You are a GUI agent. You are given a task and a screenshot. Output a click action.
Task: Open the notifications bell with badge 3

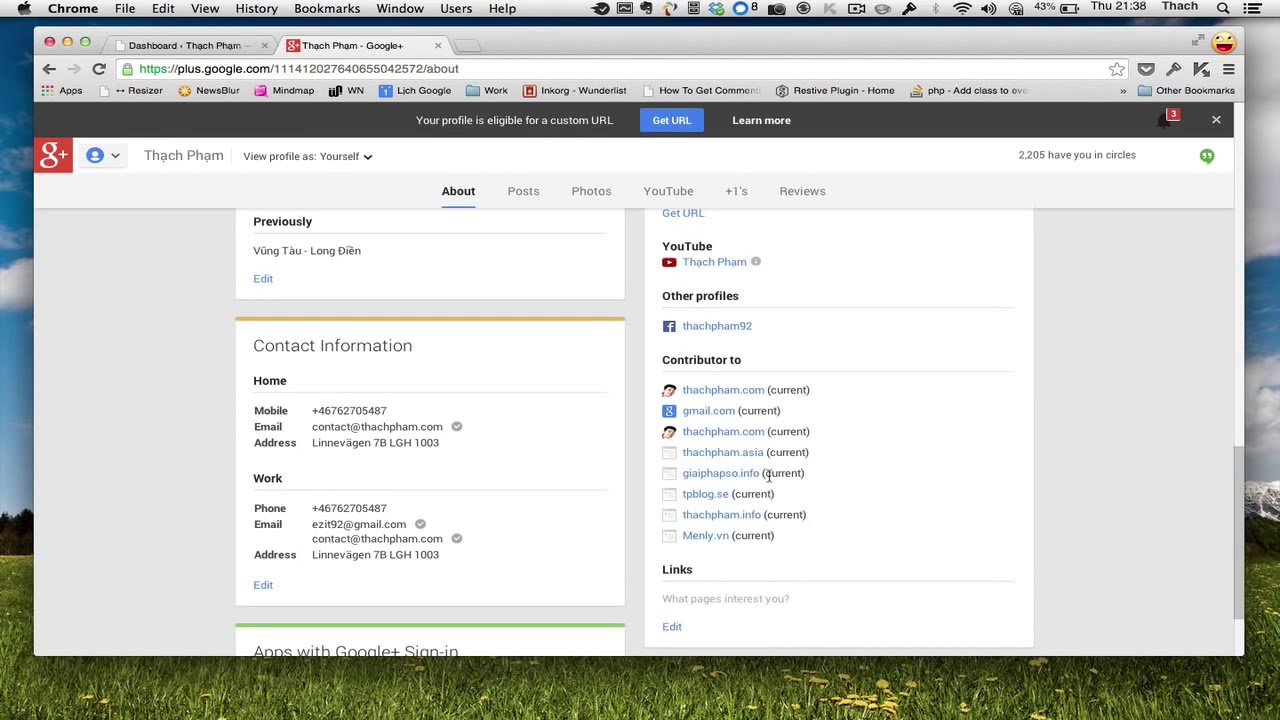pos(1166,120)
